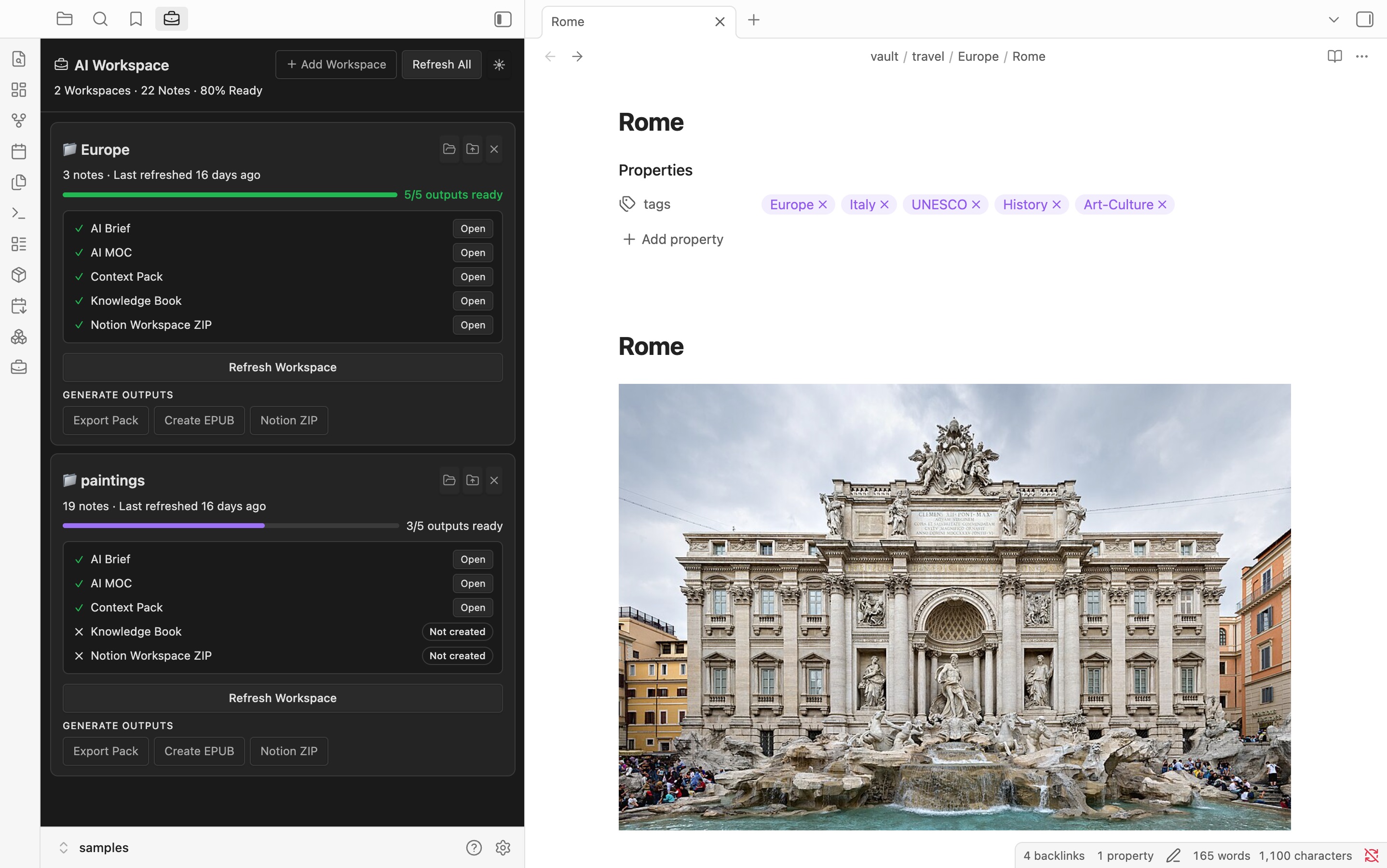Click the templates copy ribbon icon

19,182
